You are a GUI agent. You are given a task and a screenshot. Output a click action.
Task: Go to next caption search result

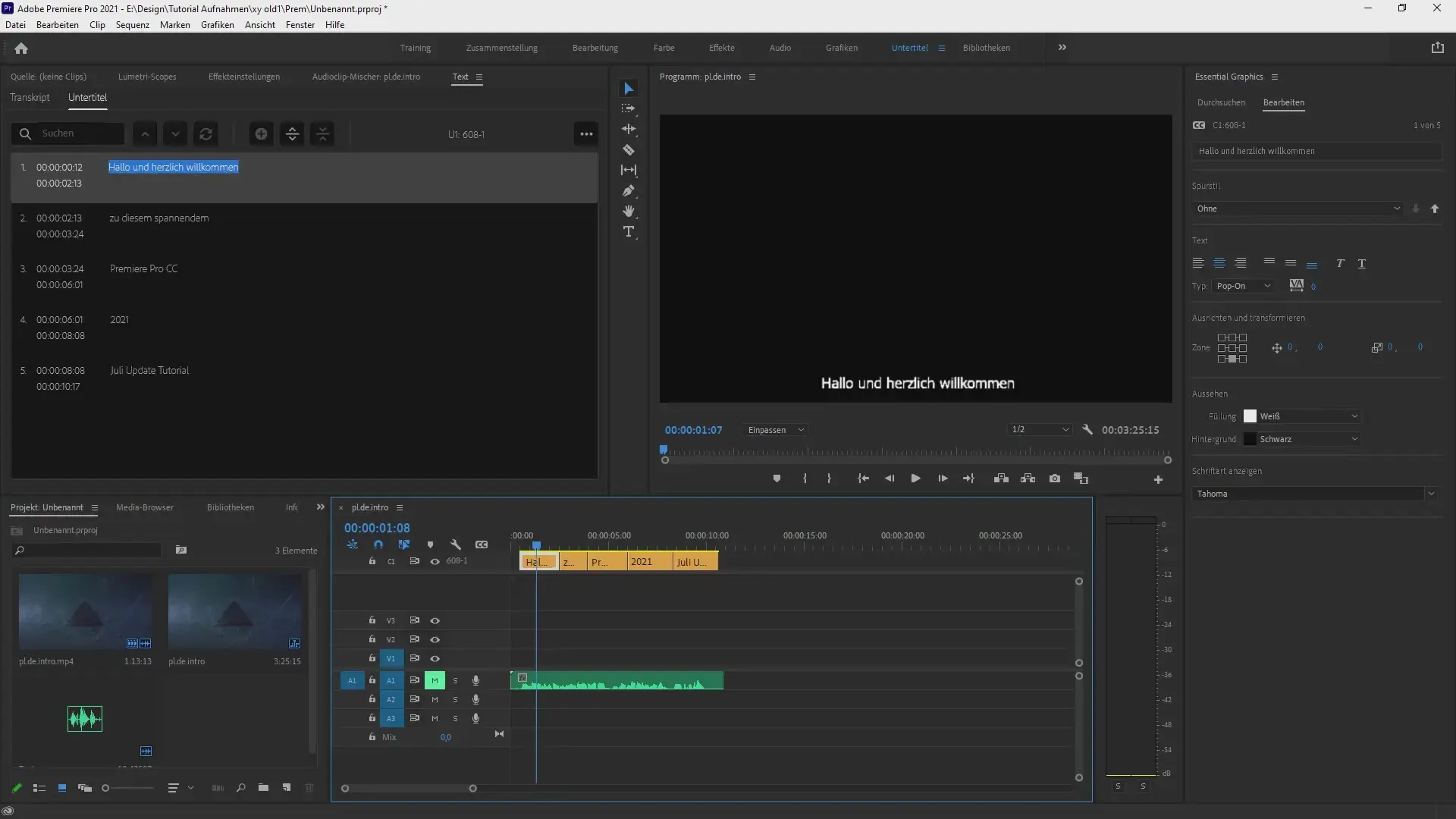pos(175,134)
